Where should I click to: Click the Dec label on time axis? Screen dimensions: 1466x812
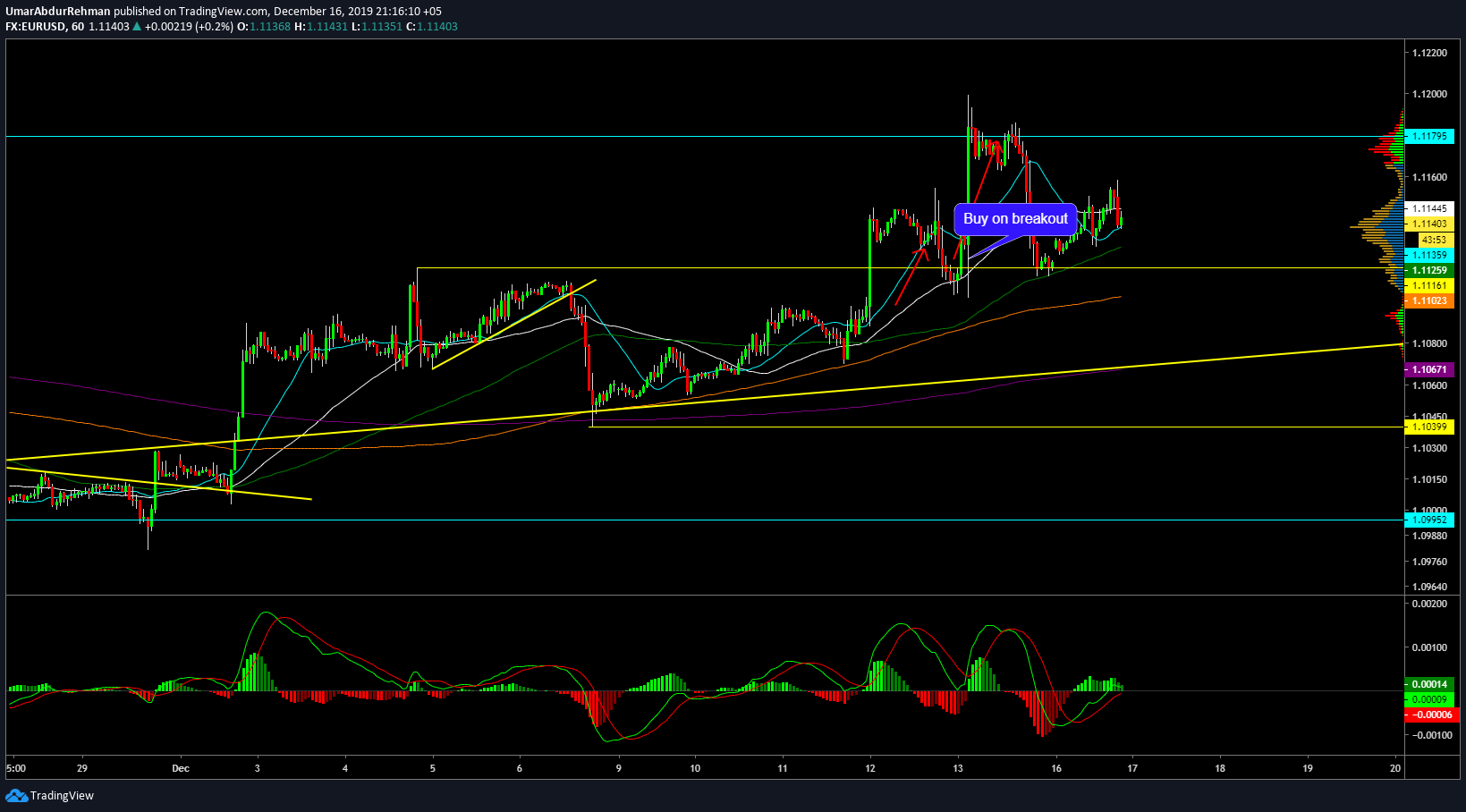pos(181,768)
